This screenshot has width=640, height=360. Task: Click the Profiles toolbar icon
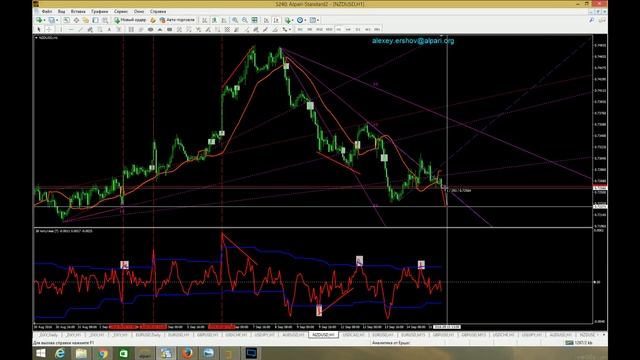51,20
